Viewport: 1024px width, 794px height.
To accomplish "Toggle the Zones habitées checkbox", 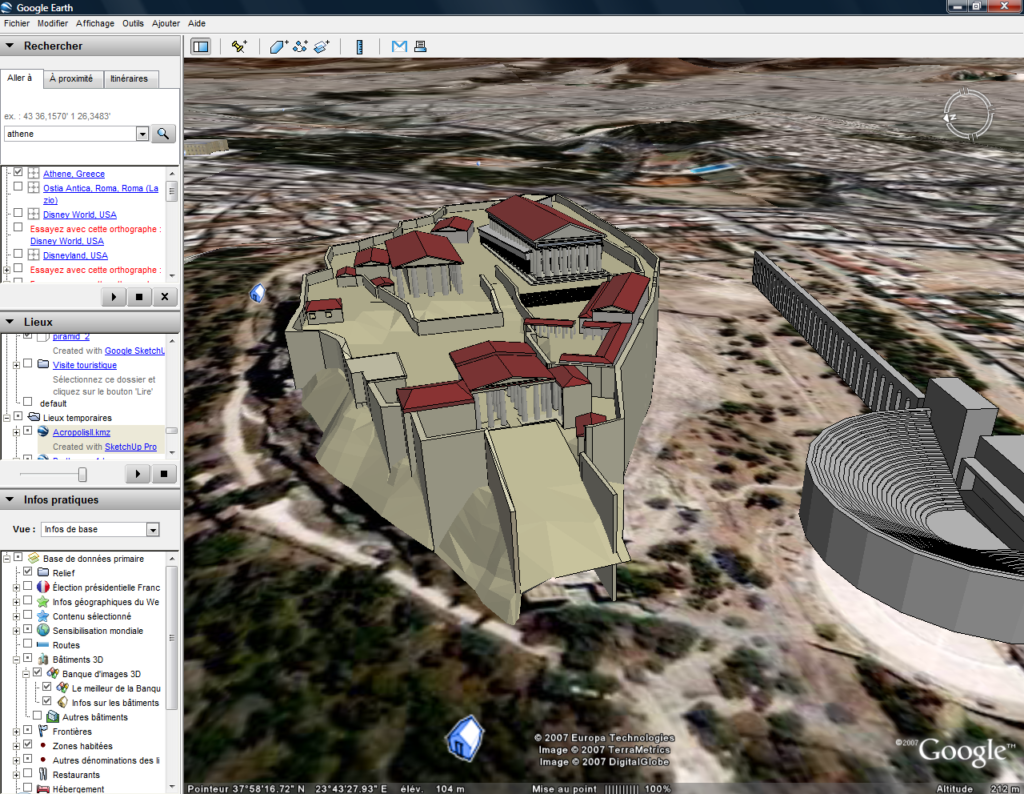I will (x=27, y=745).
